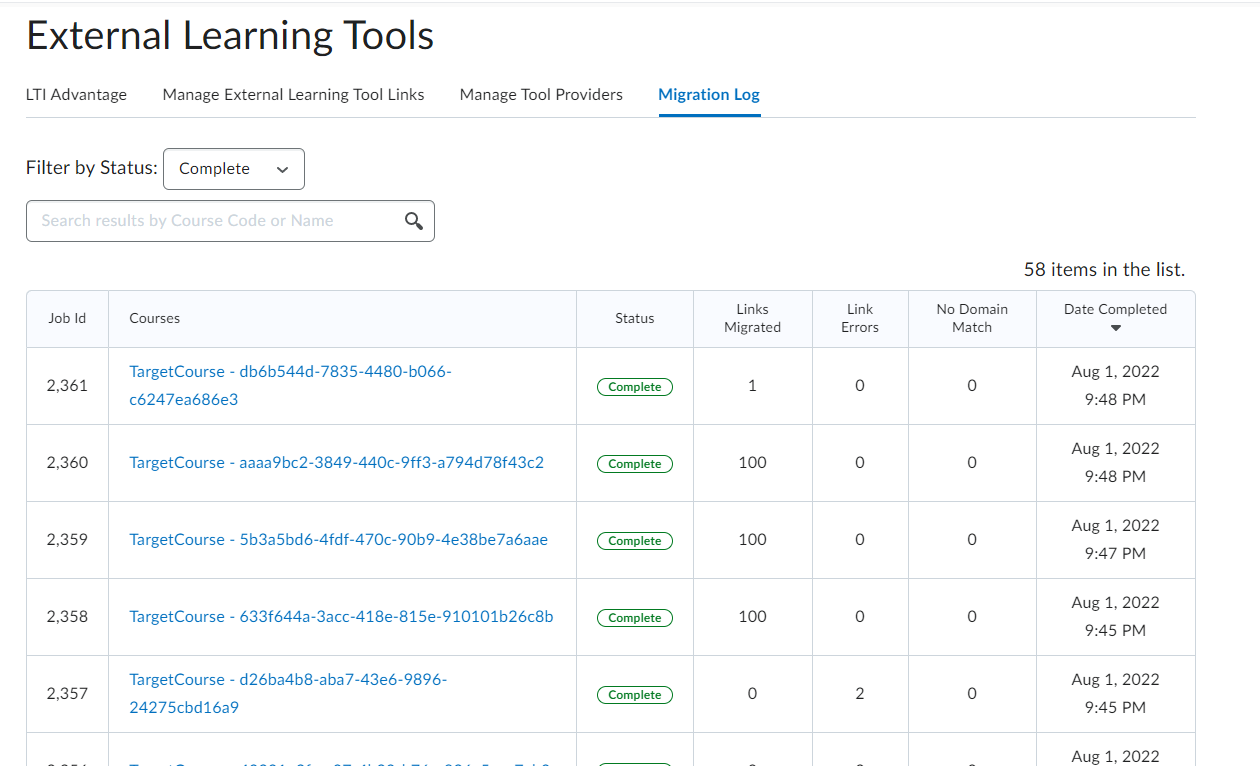Click the Job Id column header
The height and width of the screenshot is (766, 1260).
(x=67, y=318)
